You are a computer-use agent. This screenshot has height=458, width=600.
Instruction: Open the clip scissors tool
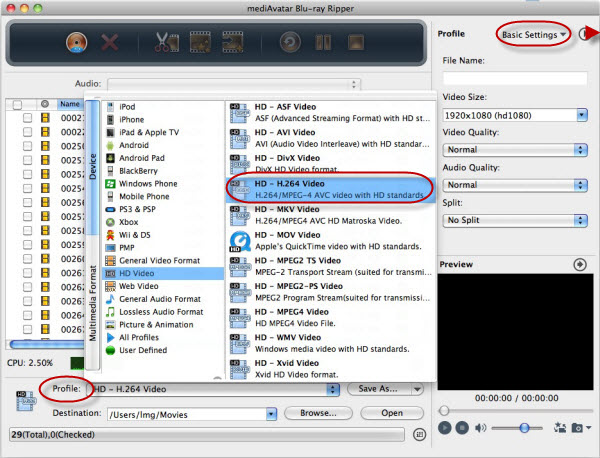click(x=167, y=42)
